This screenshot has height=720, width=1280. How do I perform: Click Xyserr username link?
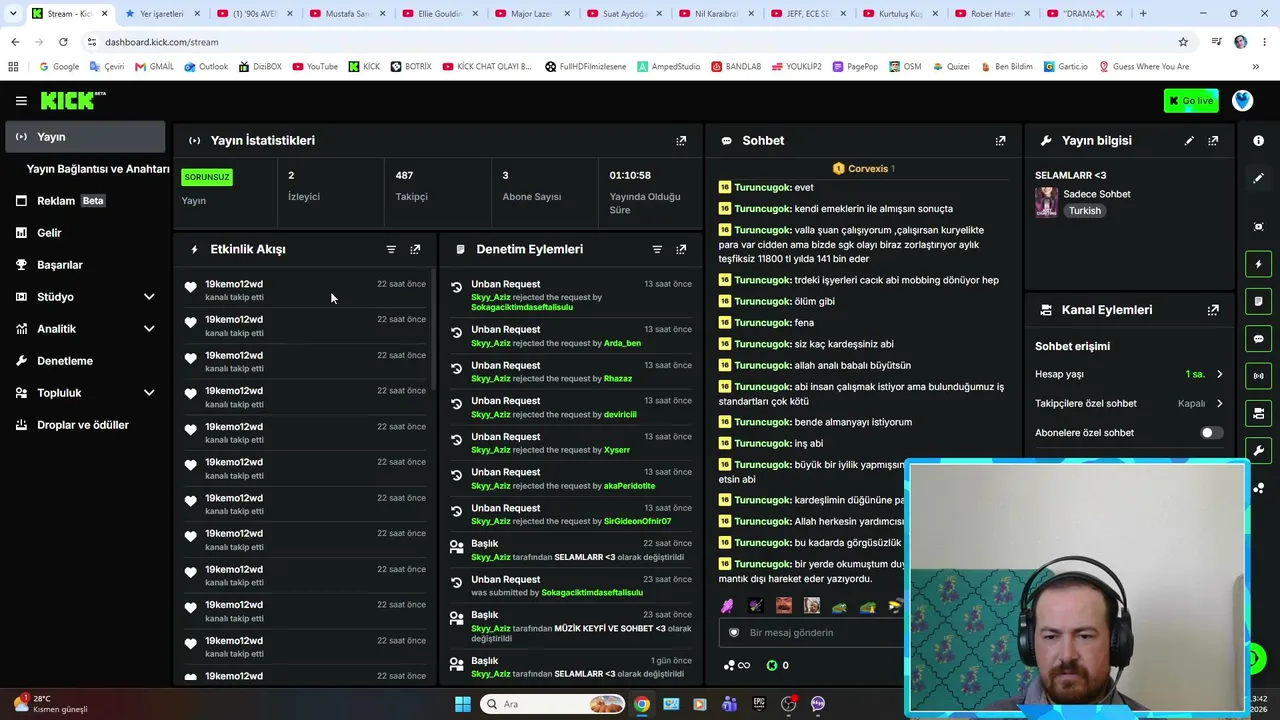coord(617,450)
